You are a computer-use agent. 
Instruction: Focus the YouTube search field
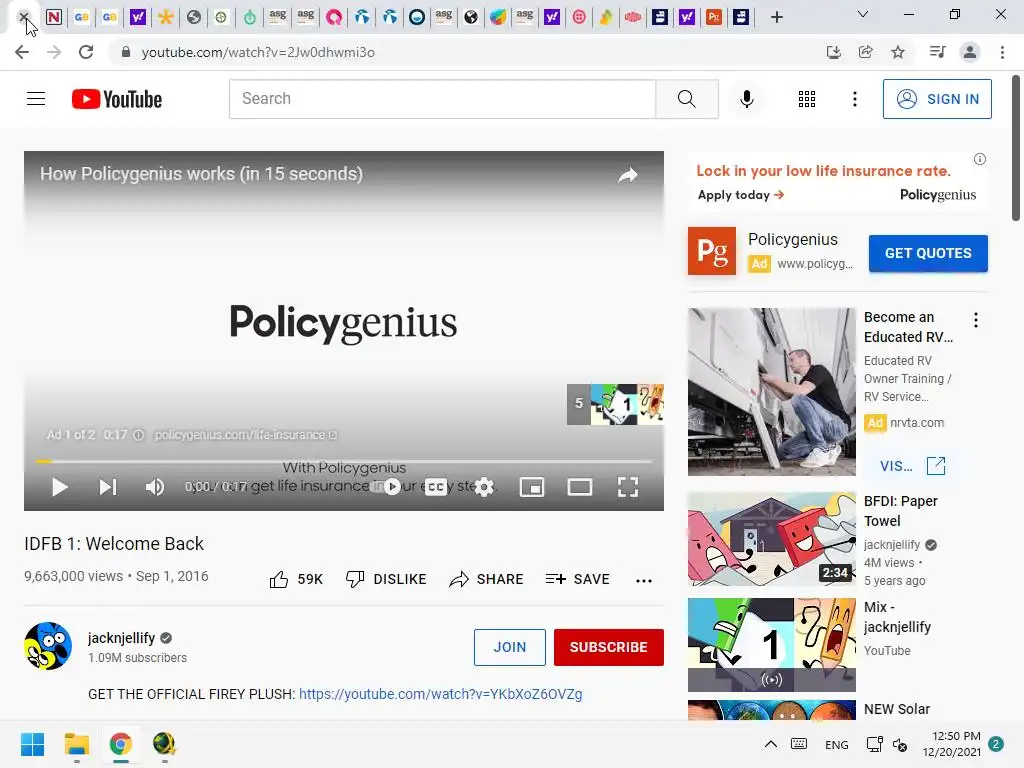pos(442,99)
